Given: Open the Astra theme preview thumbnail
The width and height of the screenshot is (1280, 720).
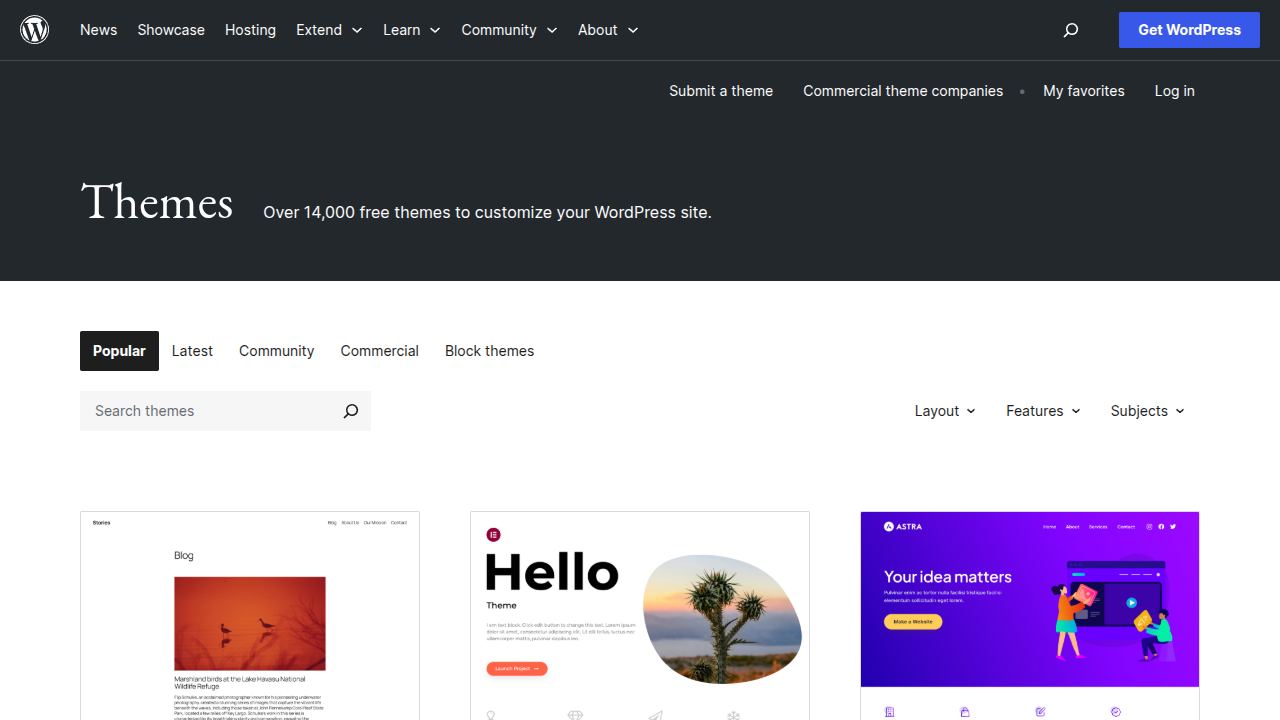Looking at the screenshot, I should tap(1029, 598).
